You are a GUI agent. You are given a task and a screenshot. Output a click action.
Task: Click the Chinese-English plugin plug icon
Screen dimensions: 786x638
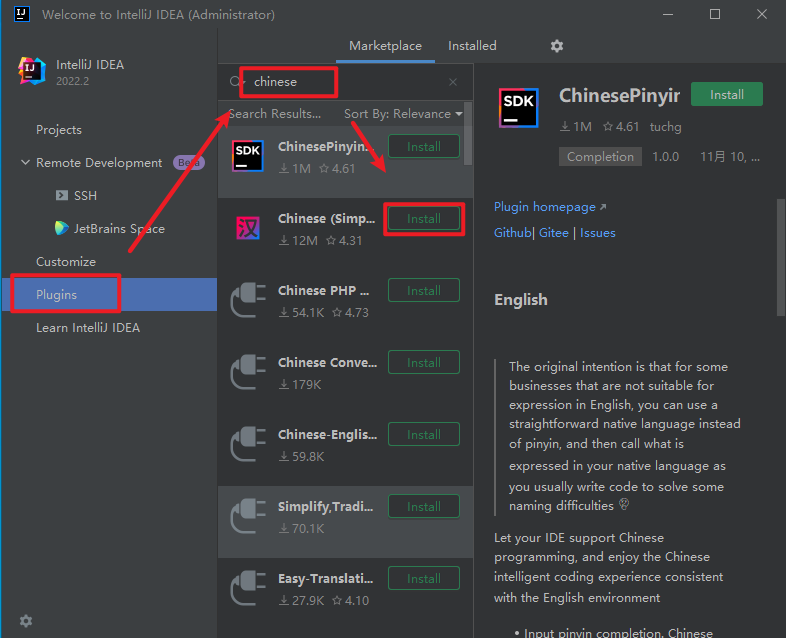[x=248, y=444]
